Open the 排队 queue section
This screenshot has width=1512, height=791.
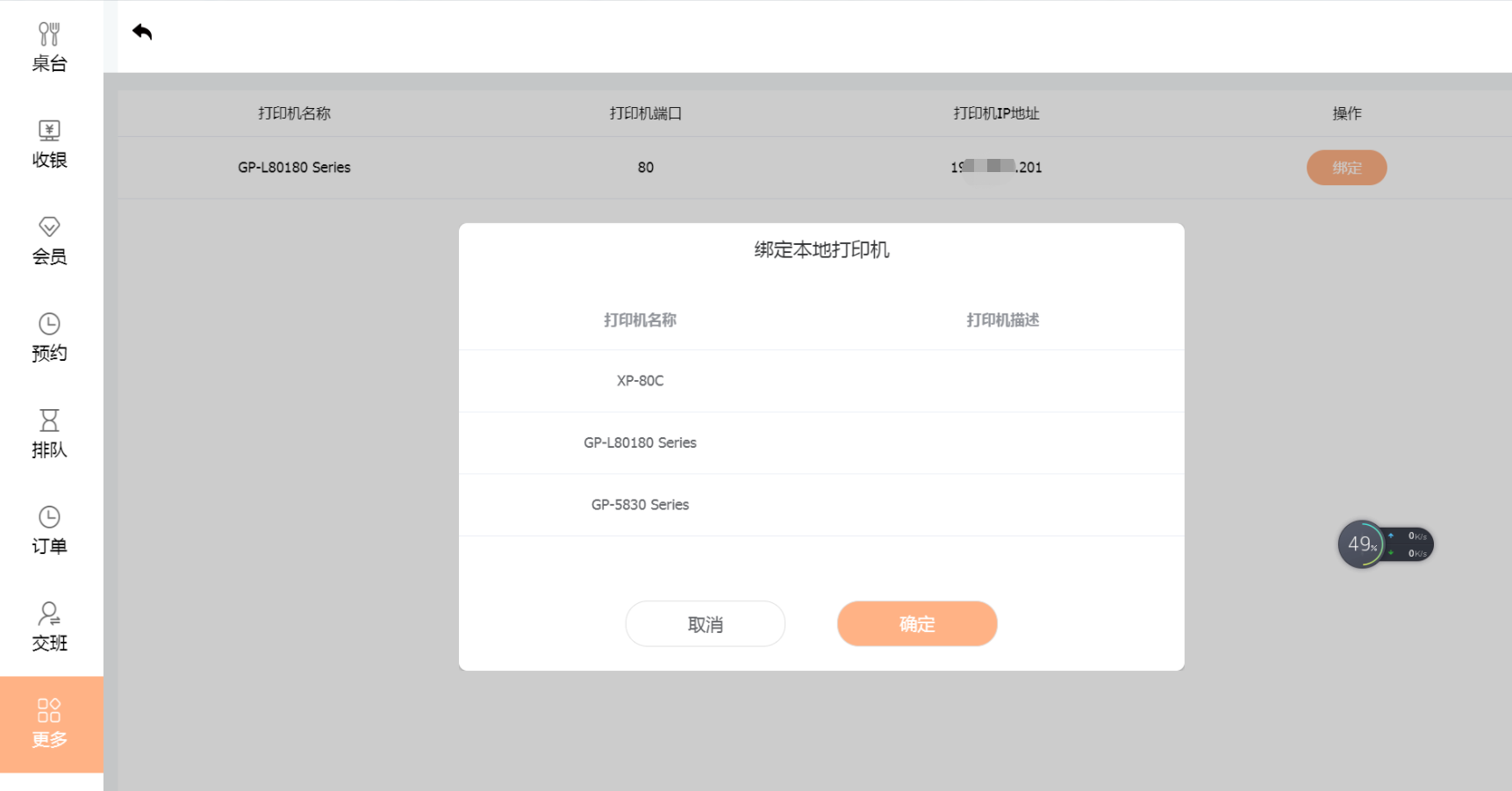click(50, 435)
